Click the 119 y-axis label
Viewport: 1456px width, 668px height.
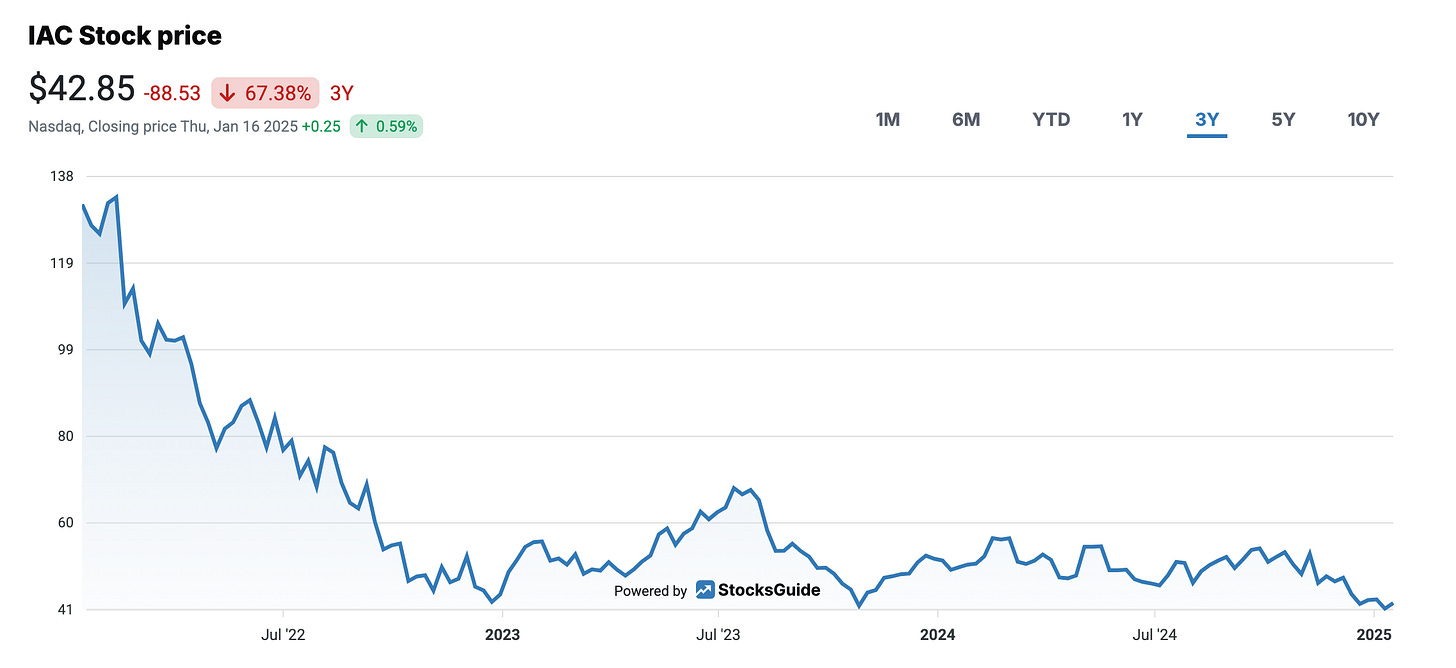61,263
